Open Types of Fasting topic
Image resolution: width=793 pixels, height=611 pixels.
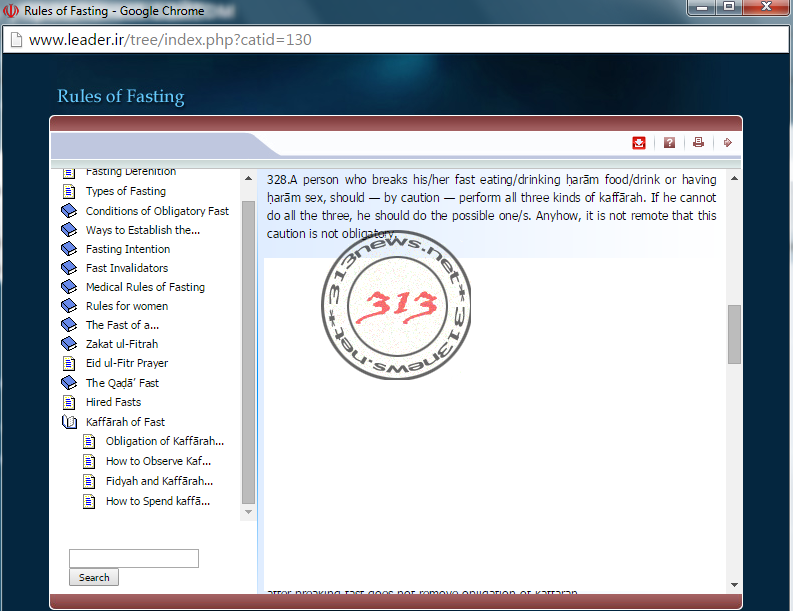(125, 191)
